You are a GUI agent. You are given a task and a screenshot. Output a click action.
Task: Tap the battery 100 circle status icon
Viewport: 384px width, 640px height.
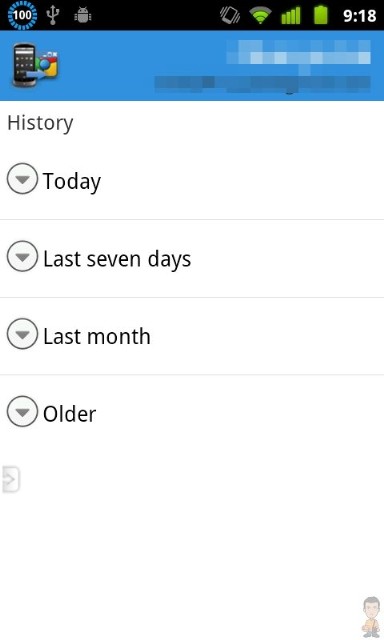coord(22,15)
